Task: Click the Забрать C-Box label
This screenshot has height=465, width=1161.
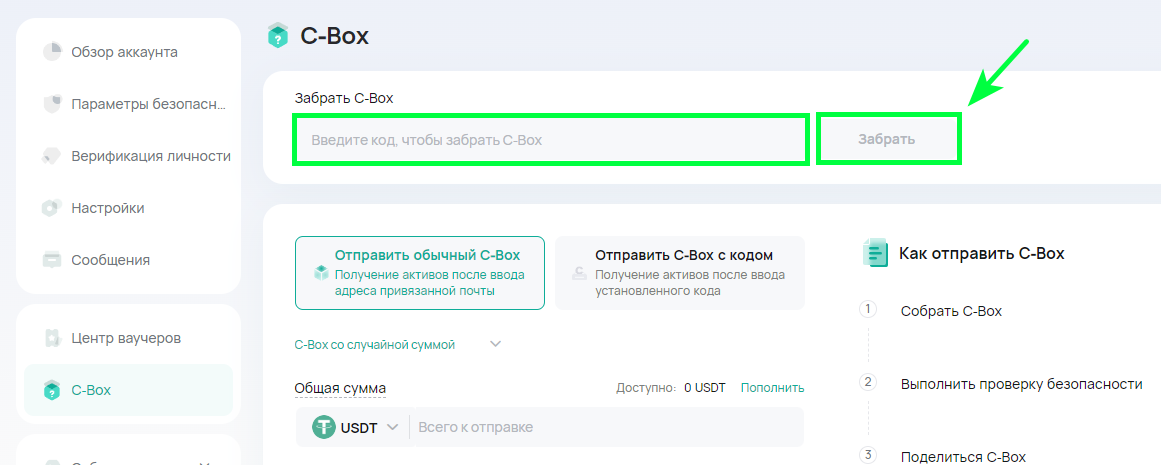Action: tap(344, 98)
